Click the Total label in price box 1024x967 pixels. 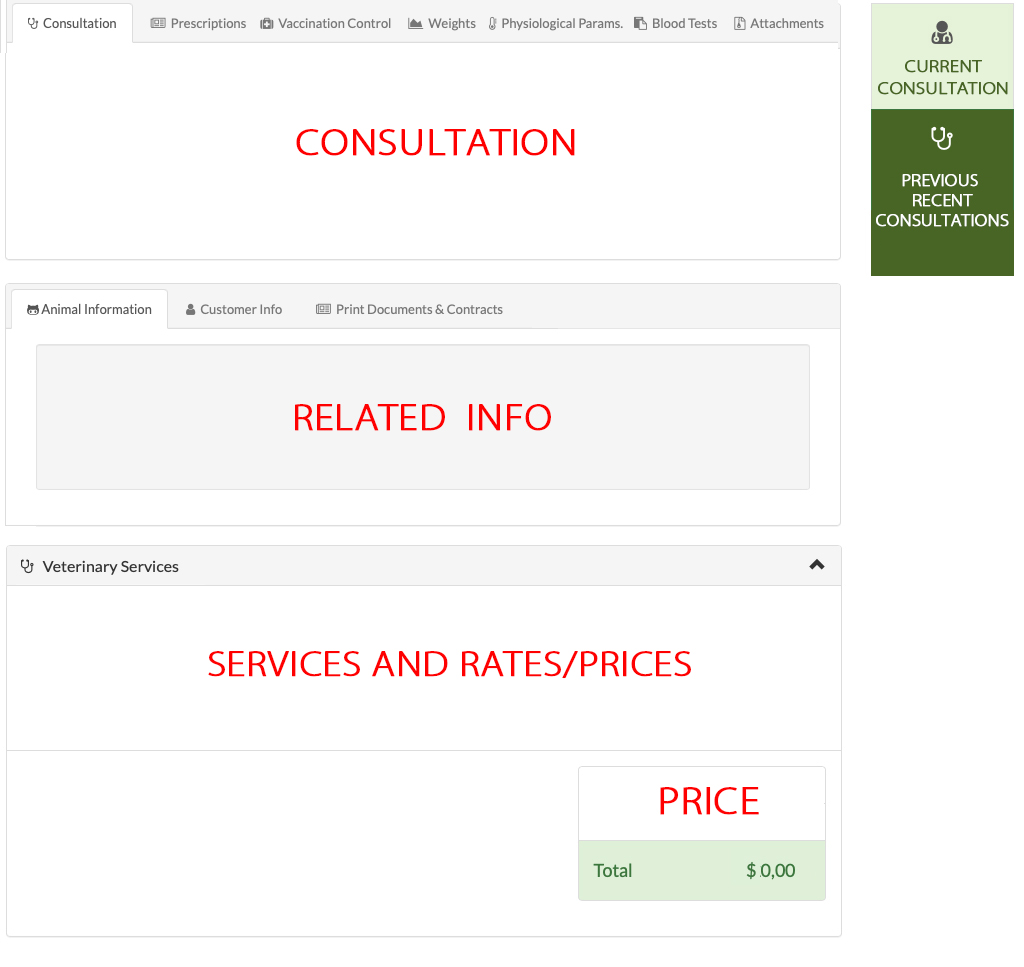pyautogui.click(x=613, y=870)
